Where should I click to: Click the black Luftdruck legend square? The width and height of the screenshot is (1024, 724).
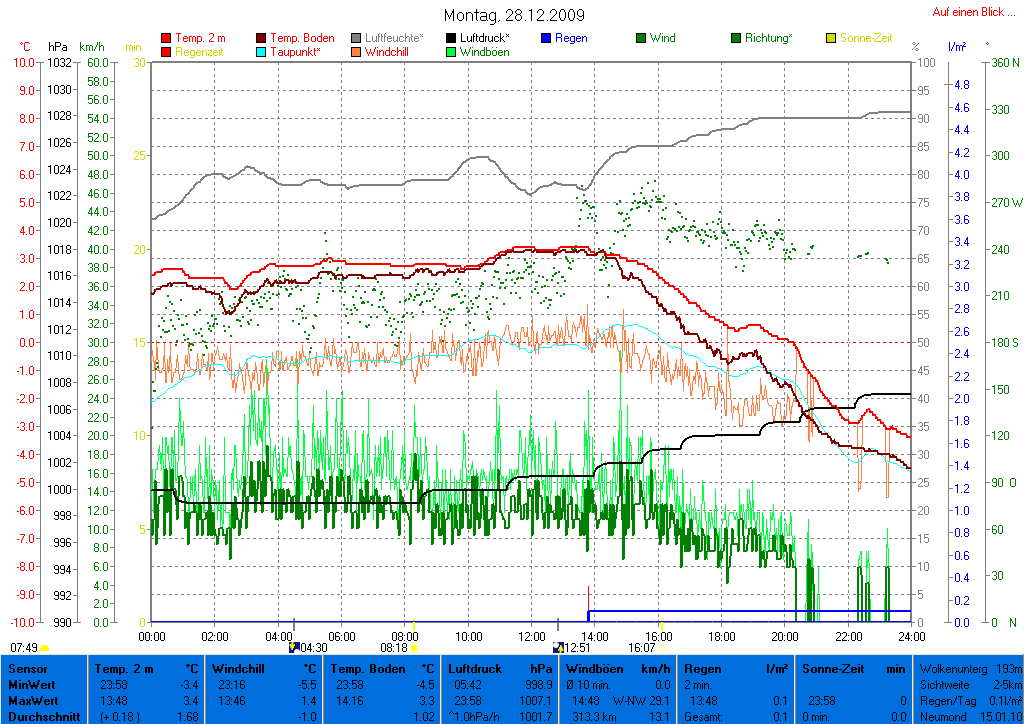[x=451, y=38]
